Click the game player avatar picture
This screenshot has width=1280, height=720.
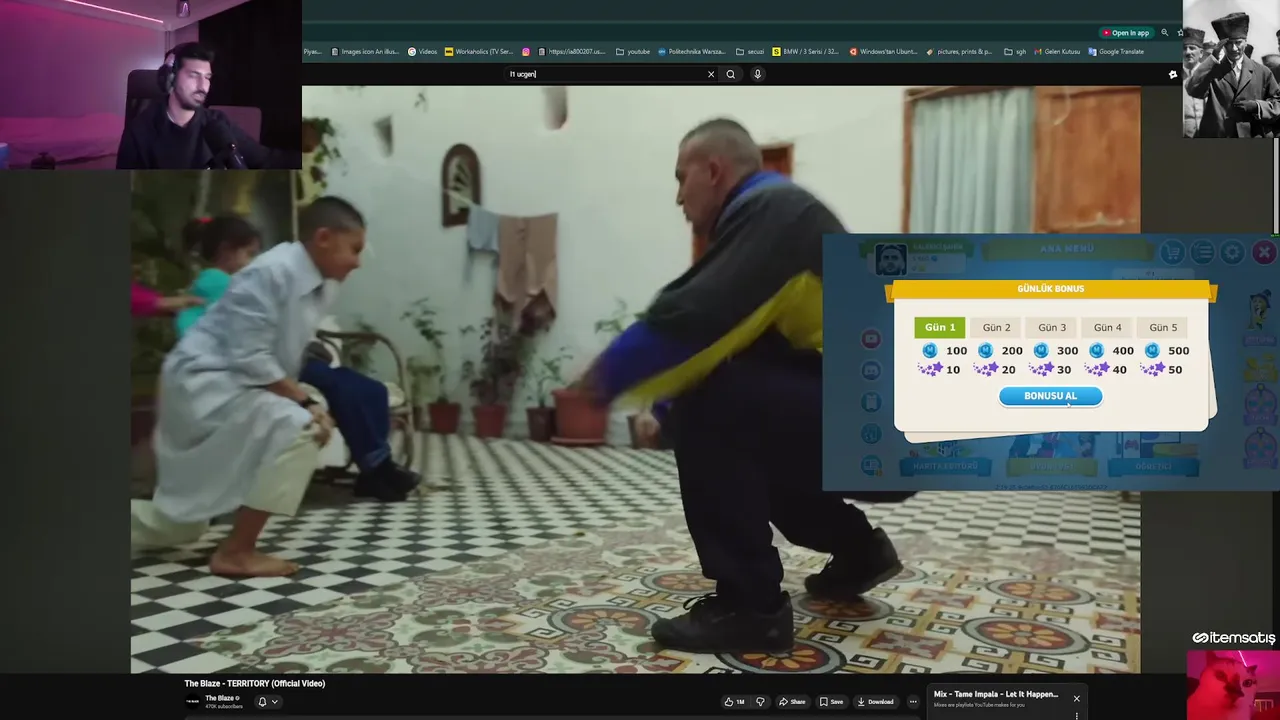(890, 259)
